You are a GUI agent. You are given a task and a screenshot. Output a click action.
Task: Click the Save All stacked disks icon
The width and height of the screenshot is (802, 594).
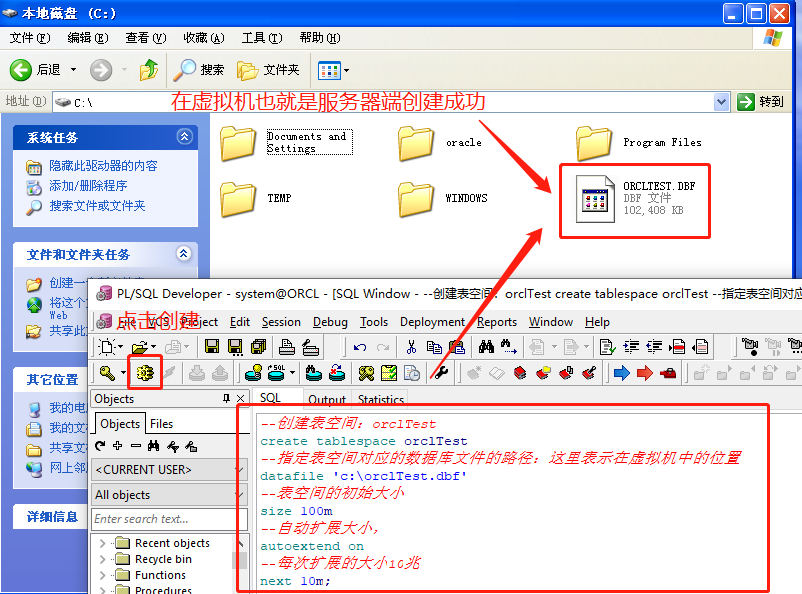coord(259,347)
